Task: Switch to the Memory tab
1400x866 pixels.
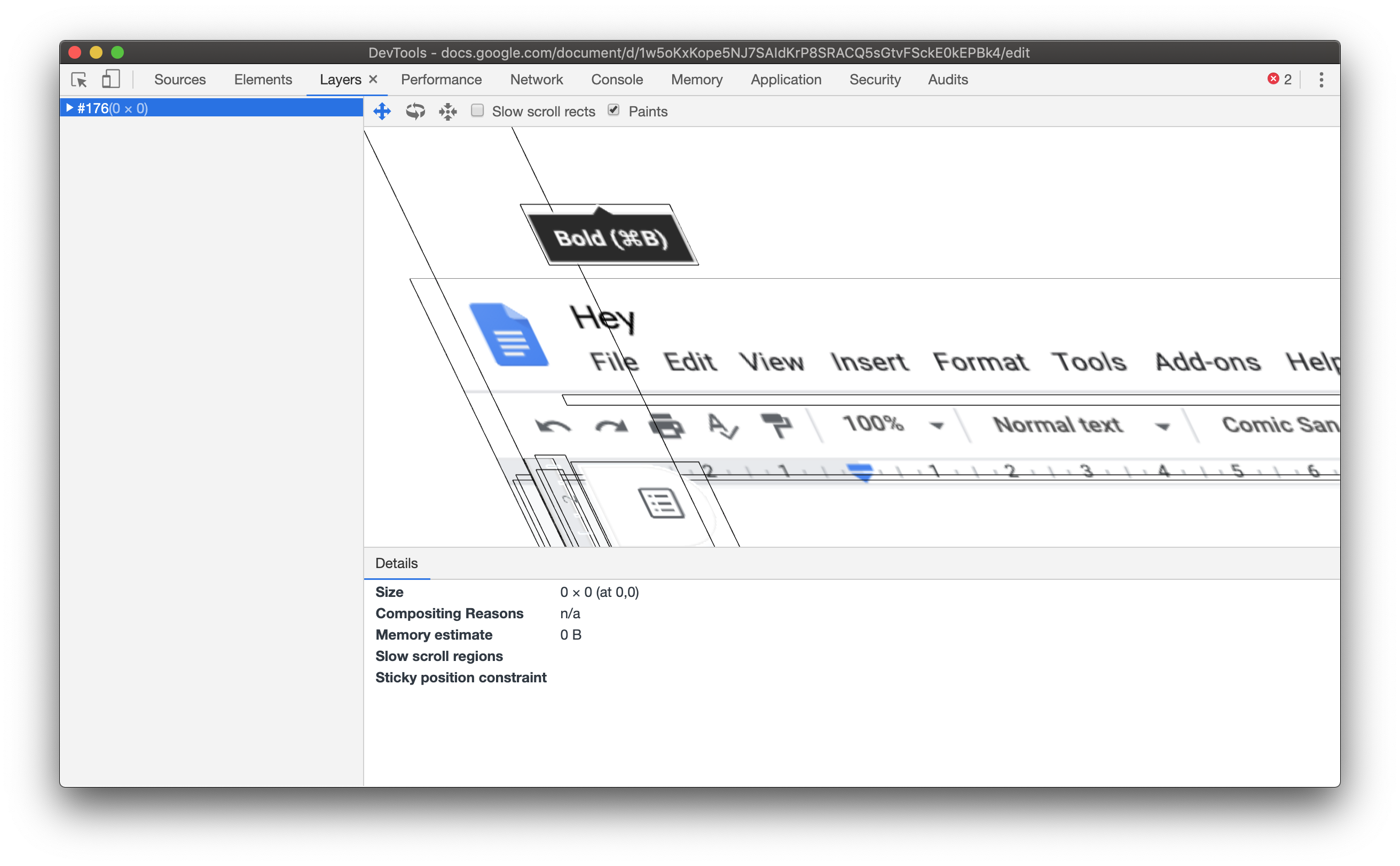Action: click(697, 80)
